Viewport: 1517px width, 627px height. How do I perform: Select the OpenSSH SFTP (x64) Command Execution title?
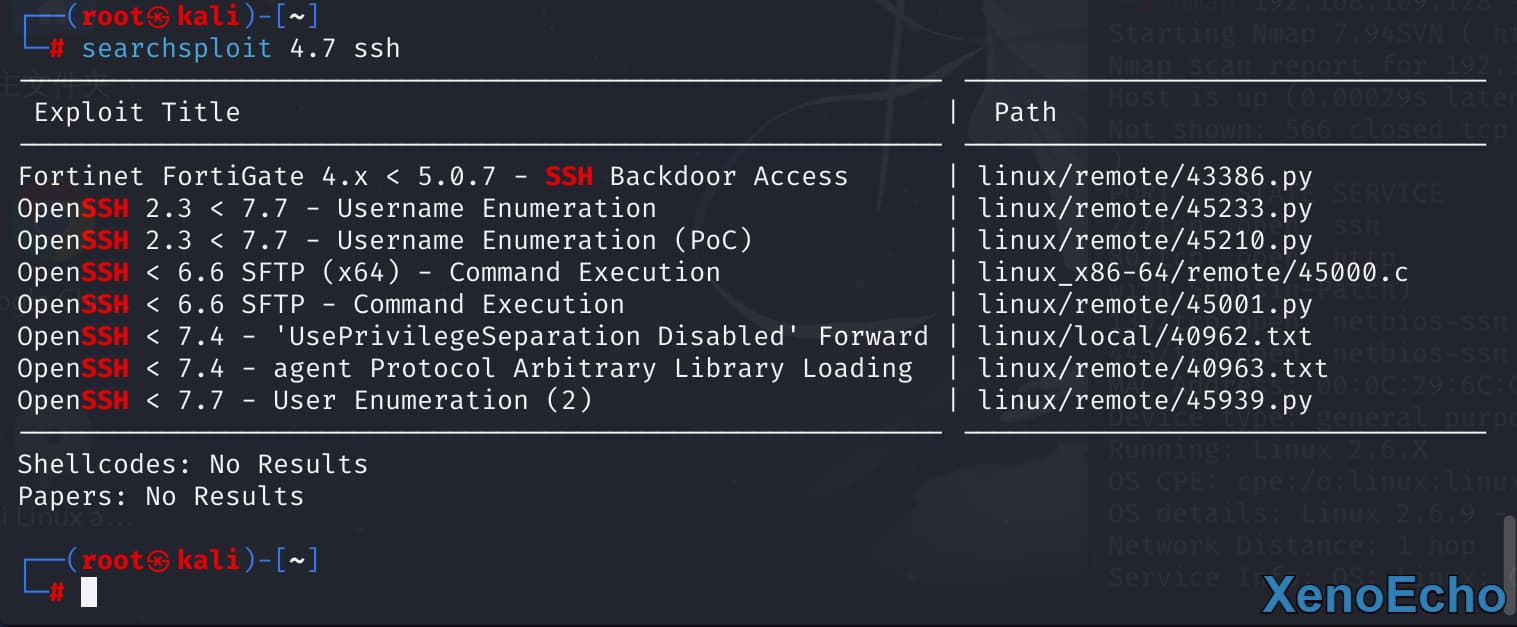point(369,273)
